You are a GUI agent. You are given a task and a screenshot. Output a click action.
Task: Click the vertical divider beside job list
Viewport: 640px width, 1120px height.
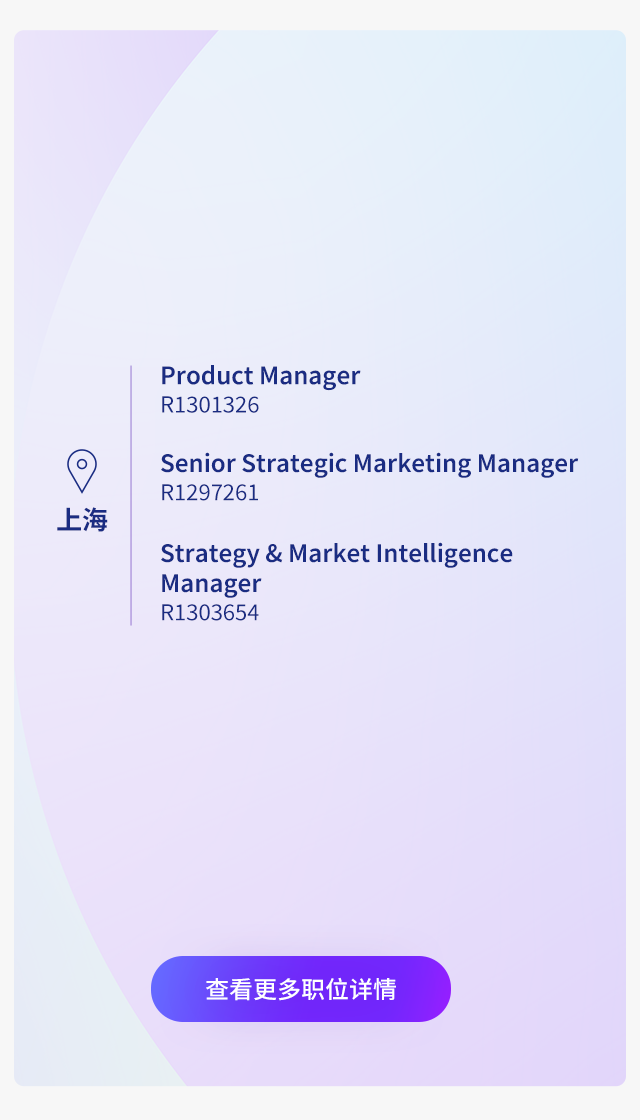point(131,495)
